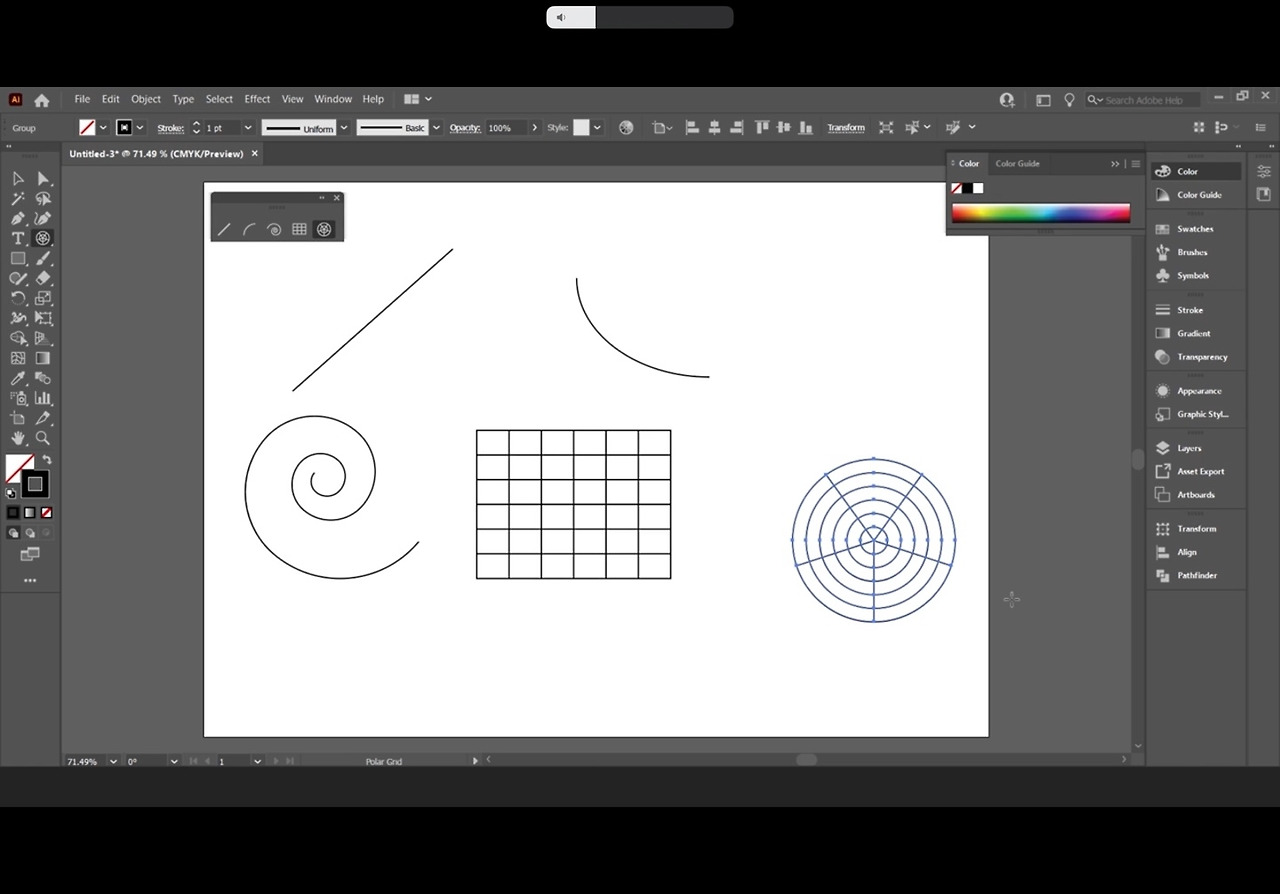
Task: Select the Eraser tool
Action: point(43,278)
